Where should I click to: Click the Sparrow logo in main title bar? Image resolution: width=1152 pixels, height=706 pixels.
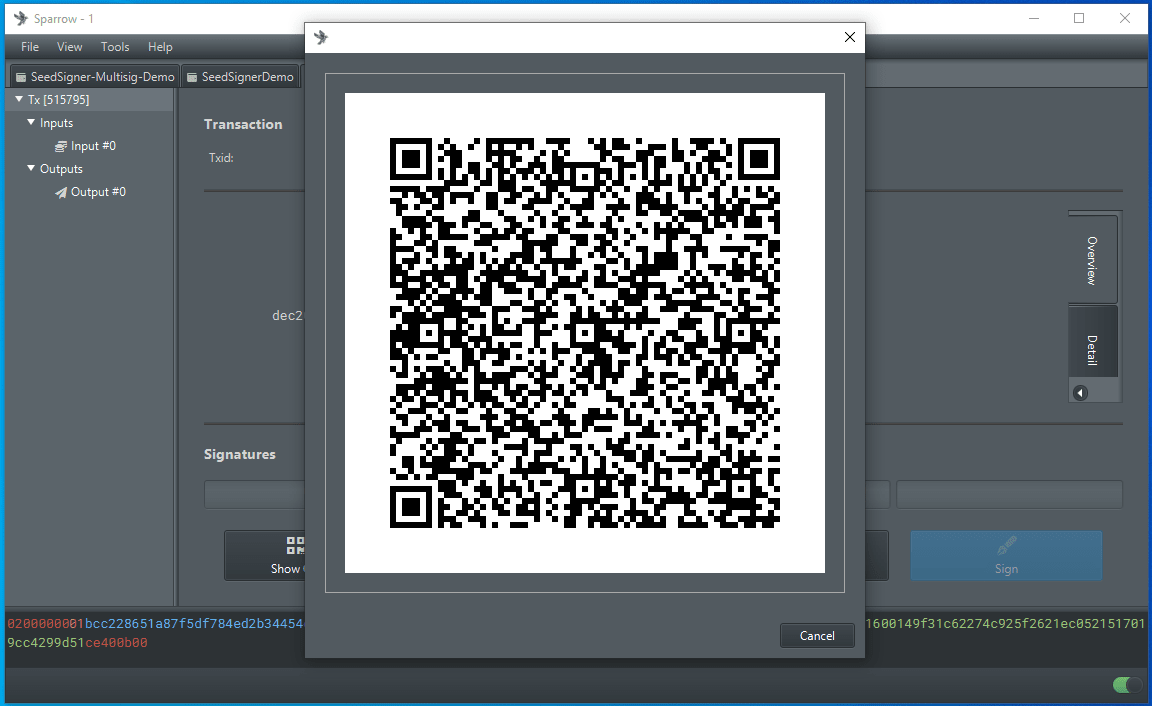click(x=20, y=18)
